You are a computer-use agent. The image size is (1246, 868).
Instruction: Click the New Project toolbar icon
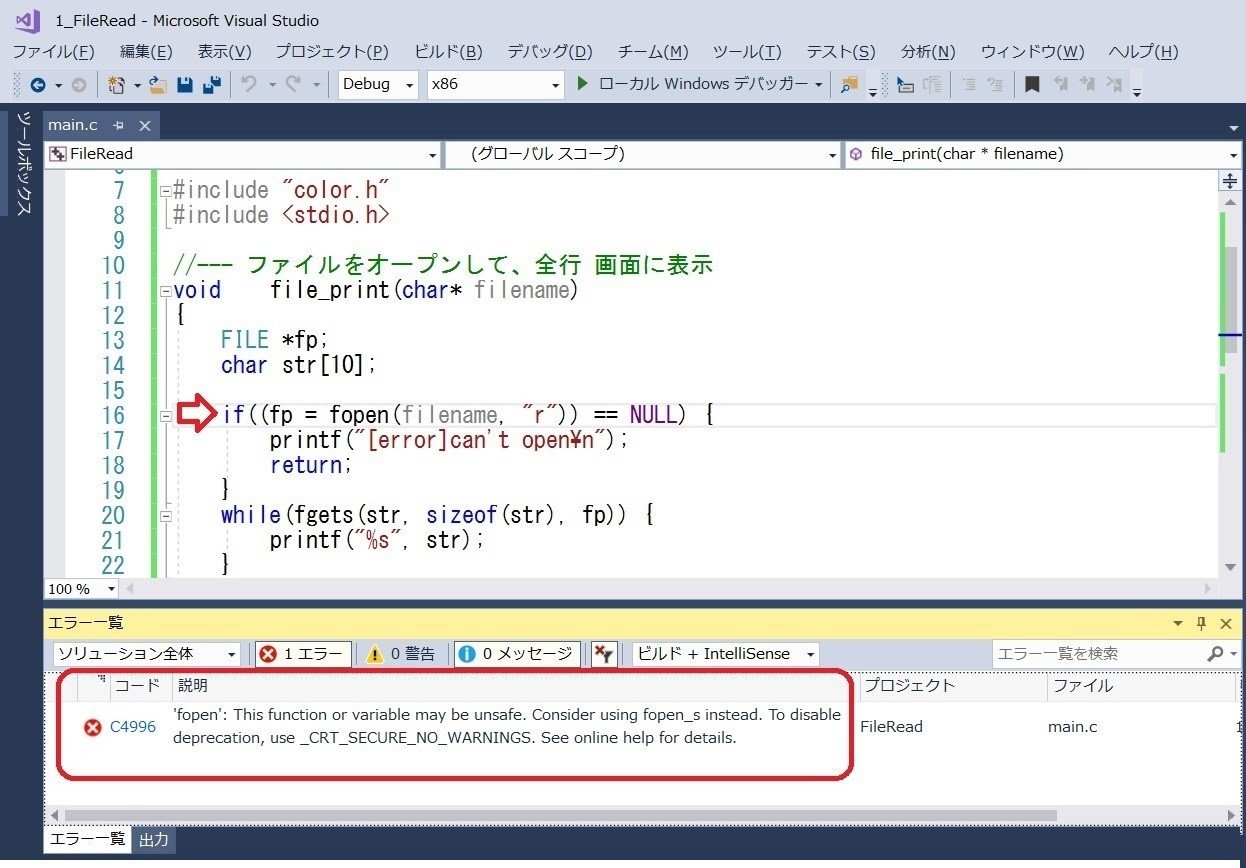pyautogui.click(x=116, y=85)
